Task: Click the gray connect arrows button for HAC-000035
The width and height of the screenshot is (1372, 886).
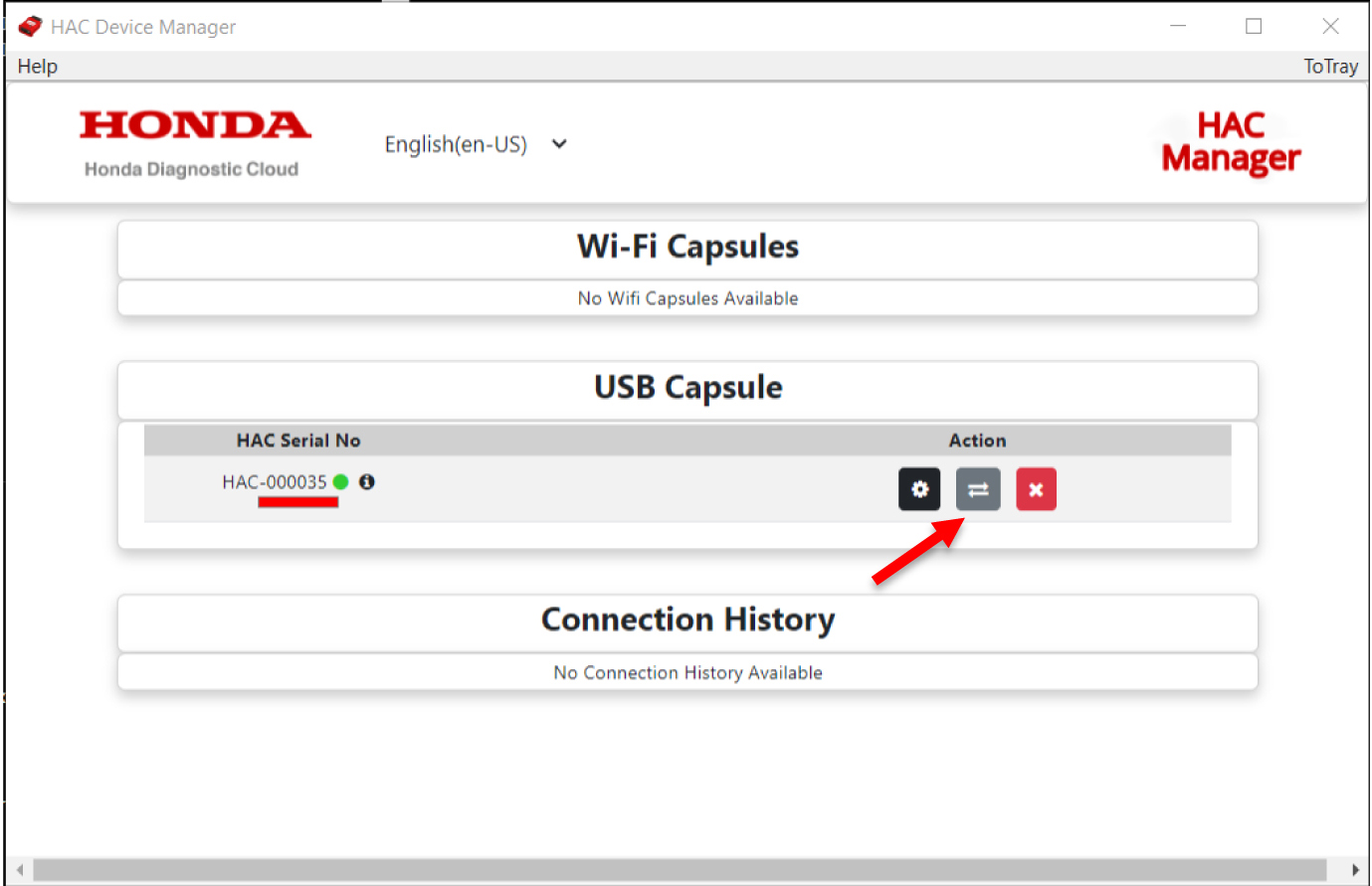Action: coord(978,489)
